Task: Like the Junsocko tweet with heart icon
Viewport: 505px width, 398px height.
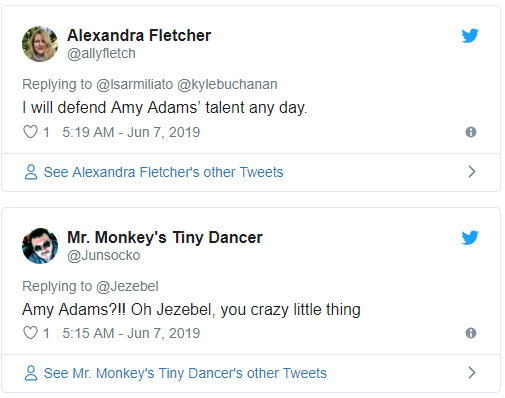Action: tap(30, 333)
